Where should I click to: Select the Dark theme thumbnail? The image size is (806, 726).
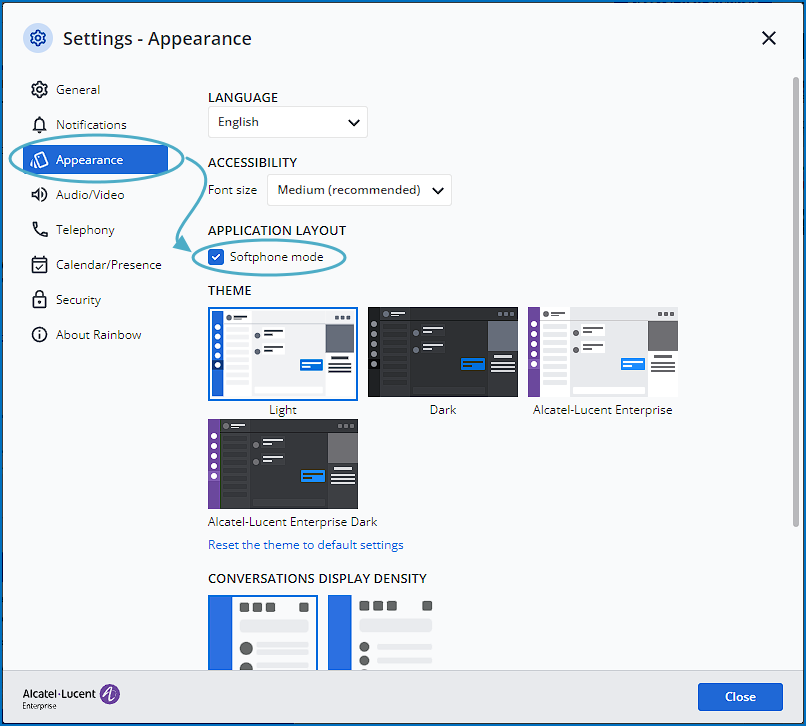(x=443, y=352)
